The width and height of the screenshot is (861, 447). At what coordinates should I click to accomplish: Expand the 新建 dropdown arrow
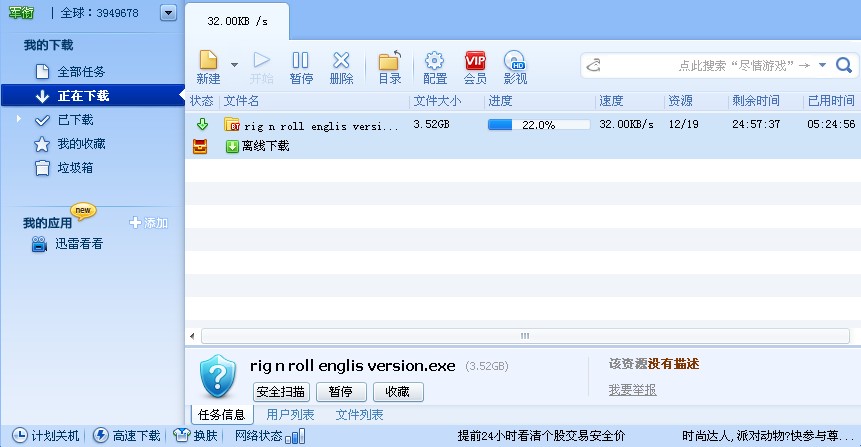(234, 65)
